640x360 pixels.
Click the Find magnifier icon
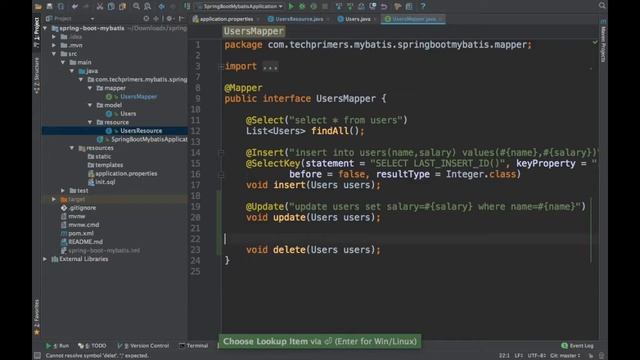[x=136, y=6]
